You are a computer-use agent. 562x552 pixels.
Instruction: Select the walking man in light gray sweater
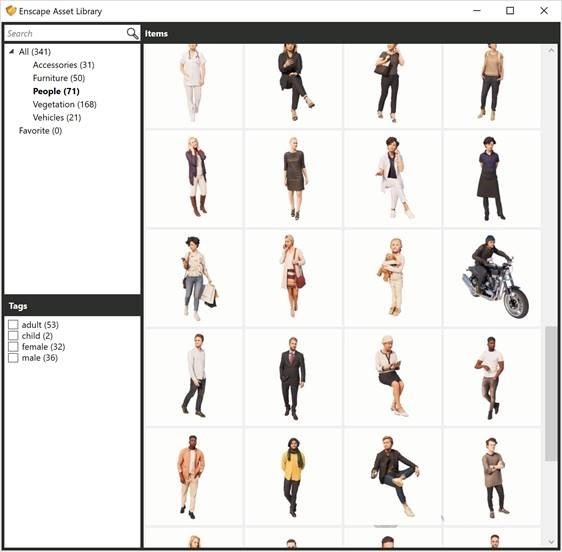pos(194,377)
